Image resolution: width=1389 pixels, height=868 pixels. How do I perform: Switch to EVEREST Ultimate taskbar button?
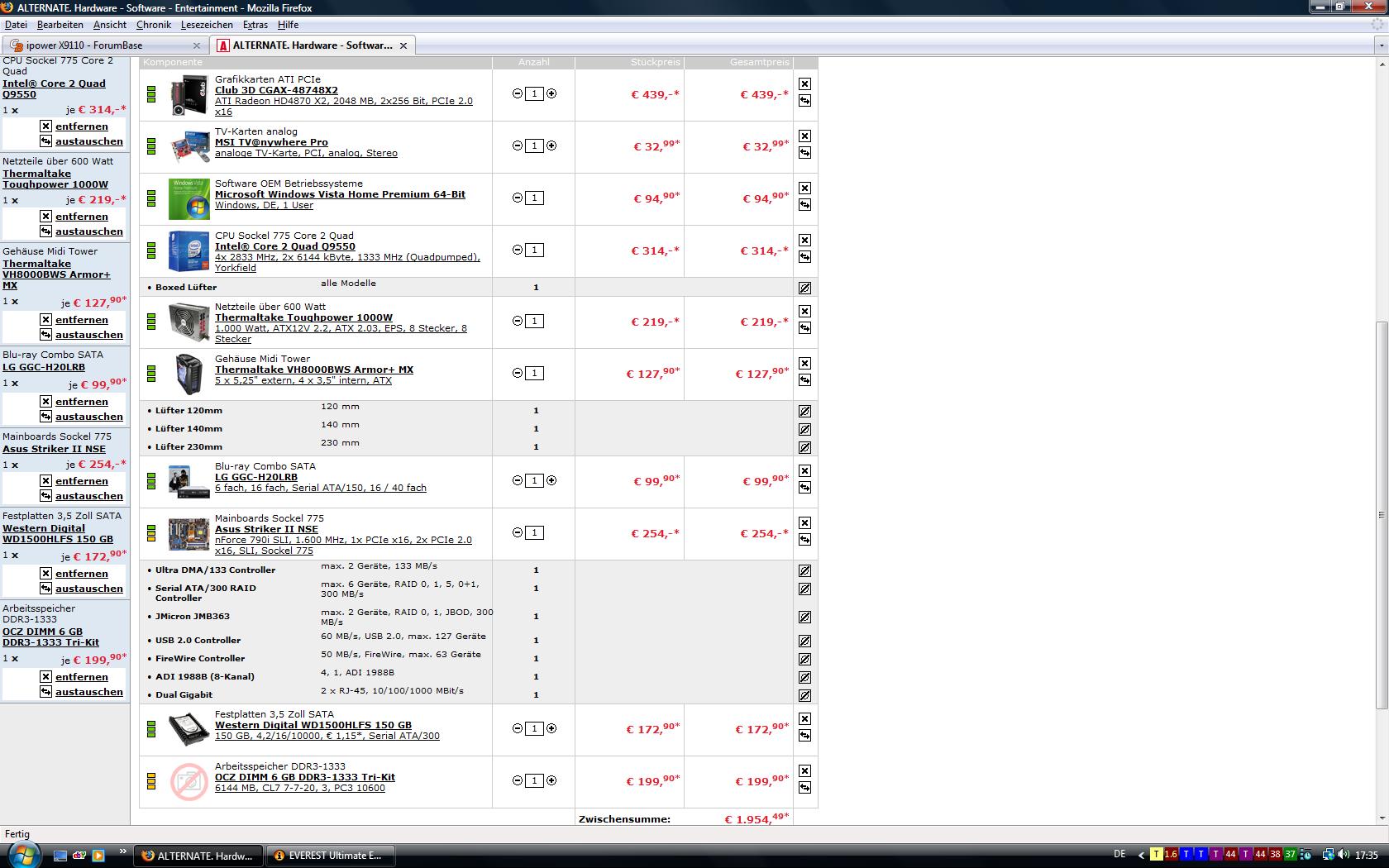point(330,856)
